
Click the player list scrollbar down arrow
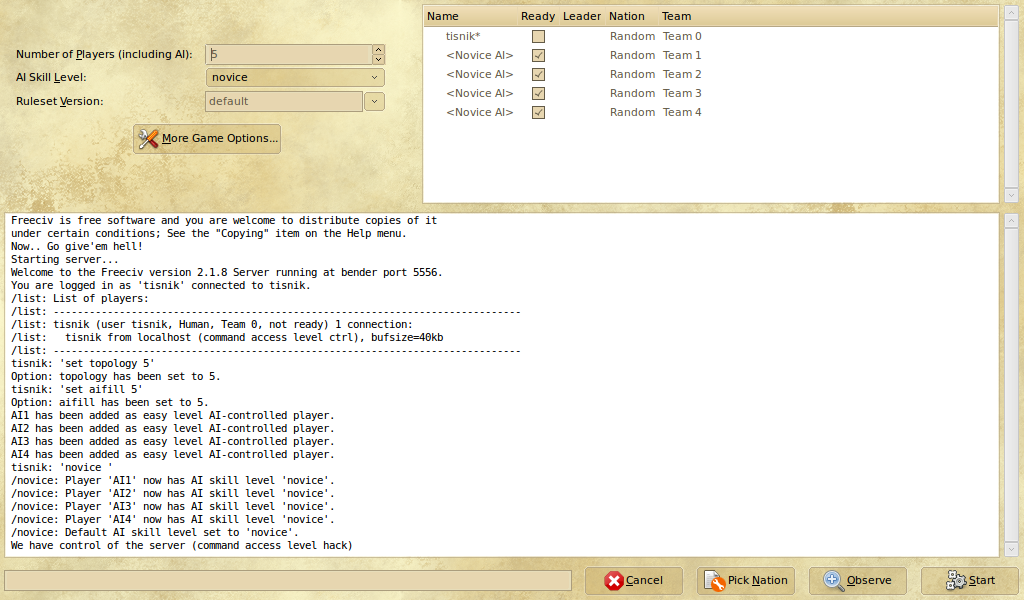[1011, 195]
